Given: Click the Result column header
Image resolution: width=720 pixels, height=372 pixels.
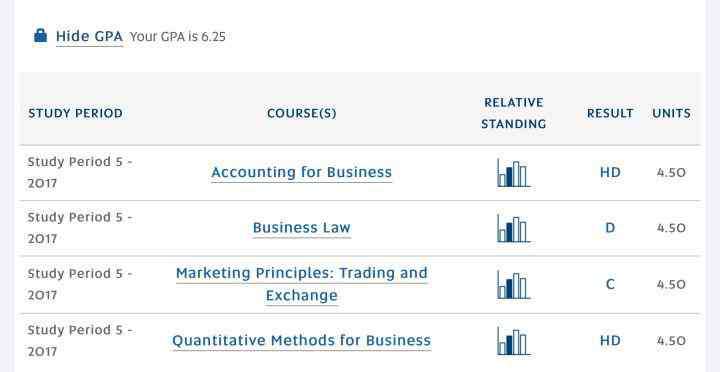Looking at the screenshot, I should [610, 113].
